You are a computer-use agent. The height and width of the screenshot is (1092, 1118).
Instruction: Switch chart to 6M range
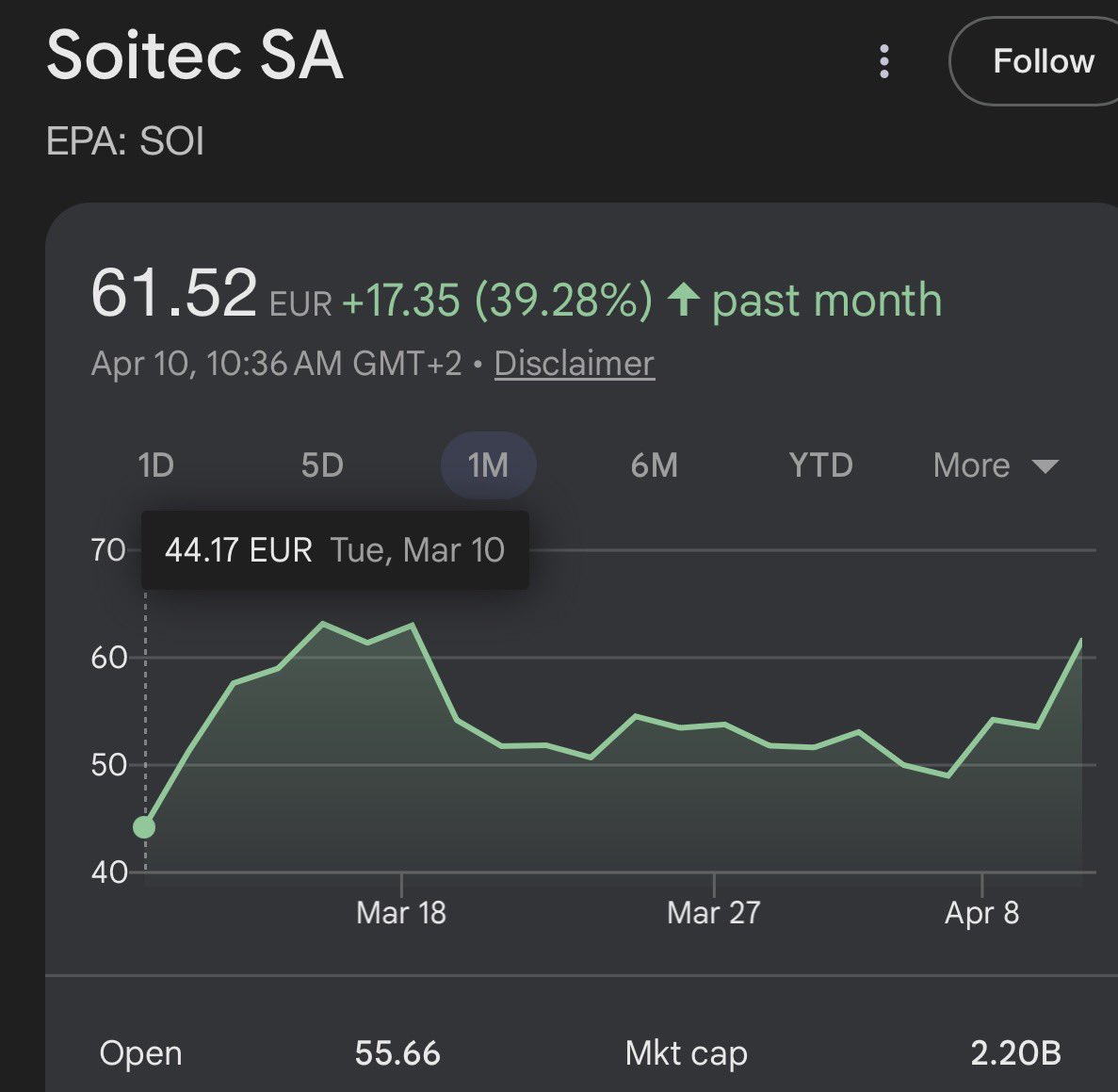pos(655,465)
